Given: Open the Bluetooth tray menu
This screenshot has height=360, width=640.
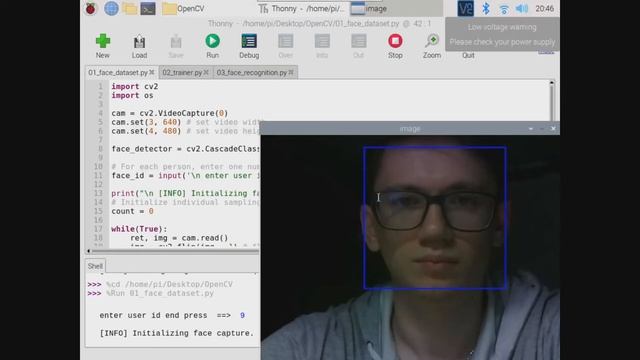Looking at the screenshot, I should coord(486,8).
